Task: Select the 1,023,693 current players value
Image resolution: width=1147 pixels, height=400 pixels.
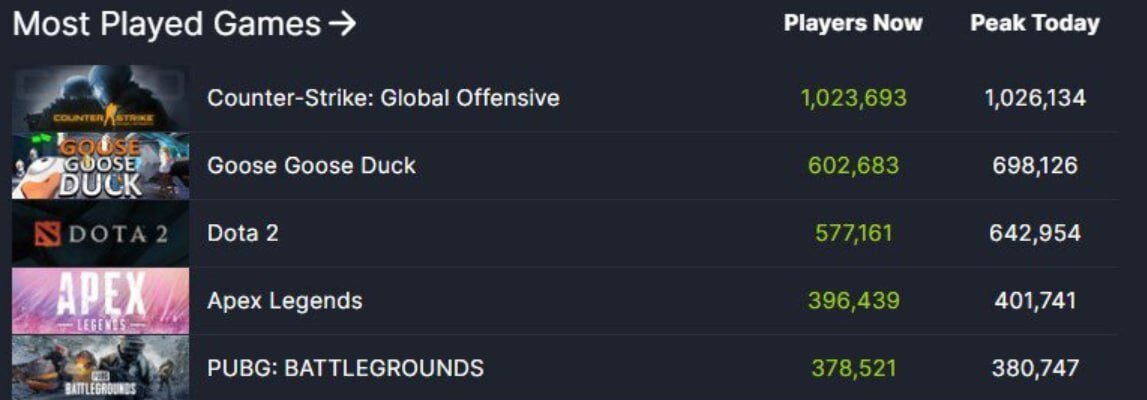Action: point(854,98)
